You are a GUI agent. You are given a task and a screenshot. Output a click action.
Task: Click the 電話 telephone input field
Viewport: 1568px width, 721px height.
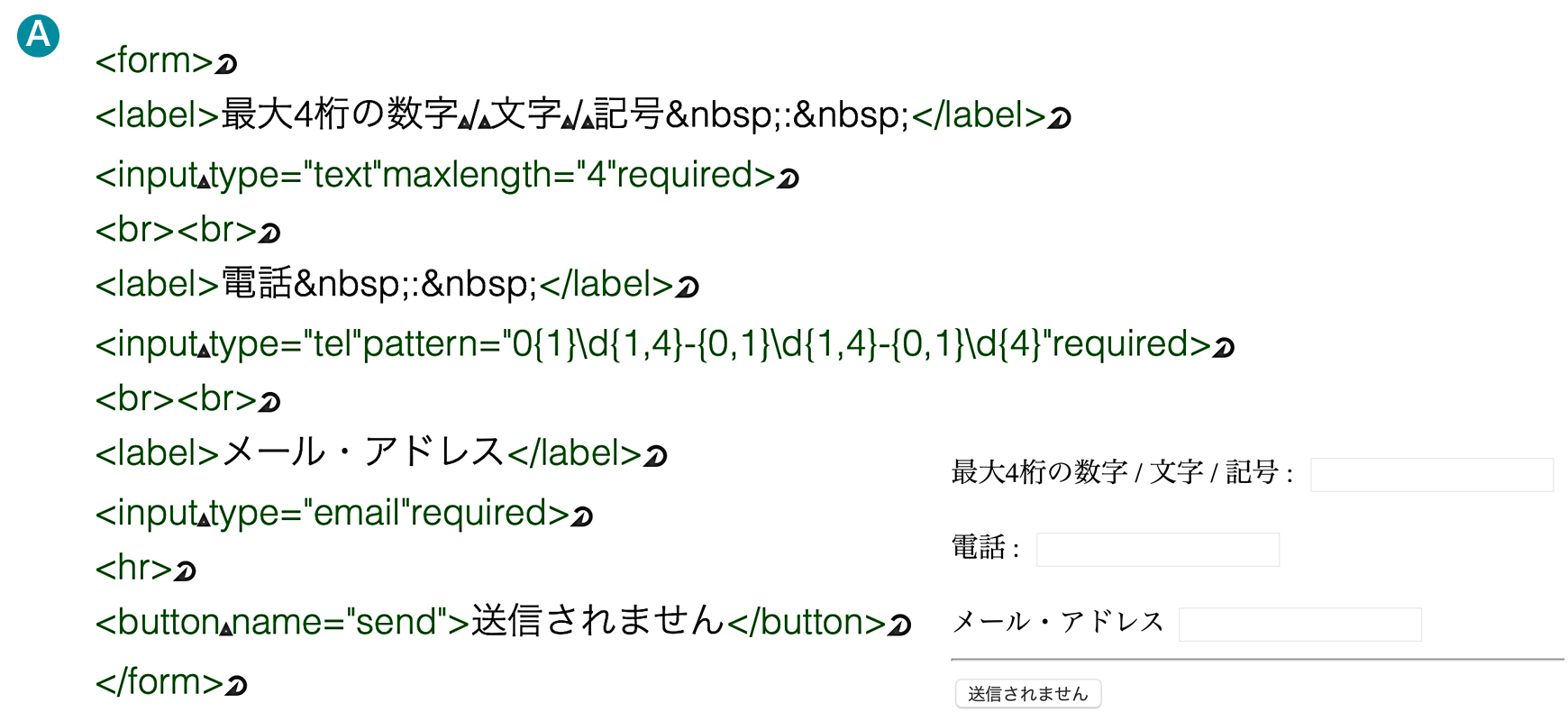1157,550
